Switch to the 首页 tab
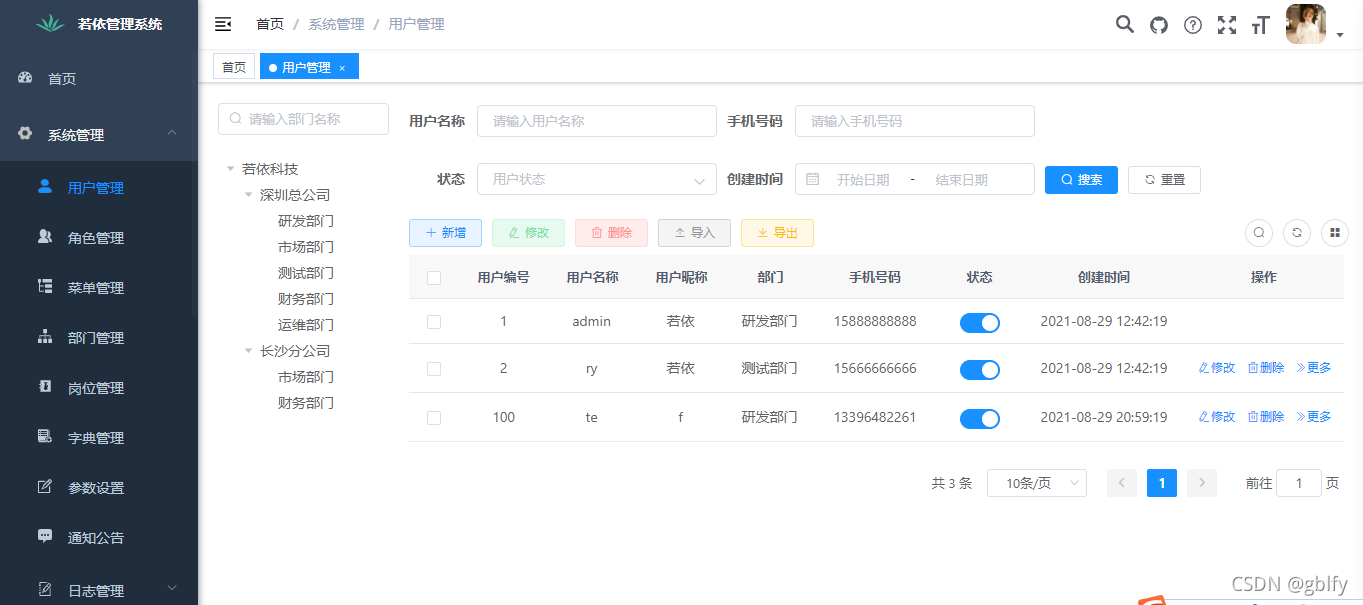1363x605 pixels. [x=234, y=67]
